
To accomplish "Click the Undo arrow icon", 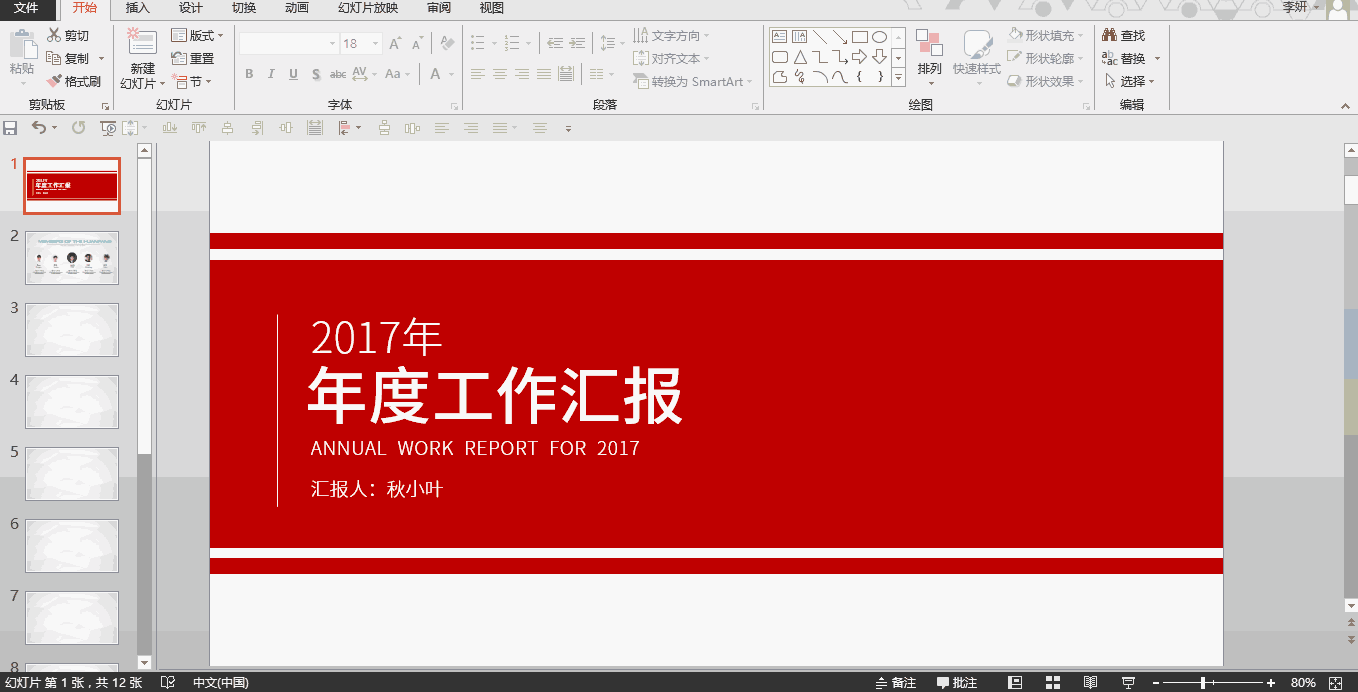I will click(x=38, y=128).
